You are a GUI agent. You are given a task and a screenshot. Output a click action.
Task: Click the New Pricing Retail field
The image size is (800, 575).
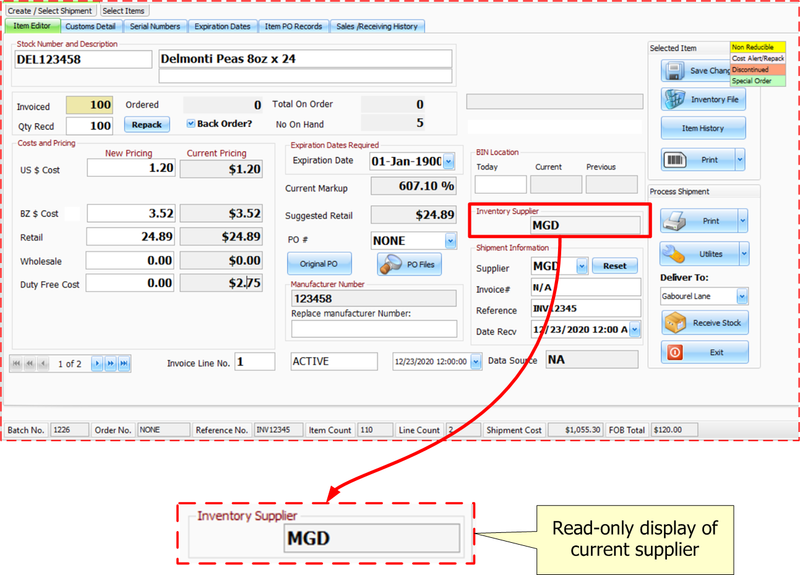click(131, 237)
